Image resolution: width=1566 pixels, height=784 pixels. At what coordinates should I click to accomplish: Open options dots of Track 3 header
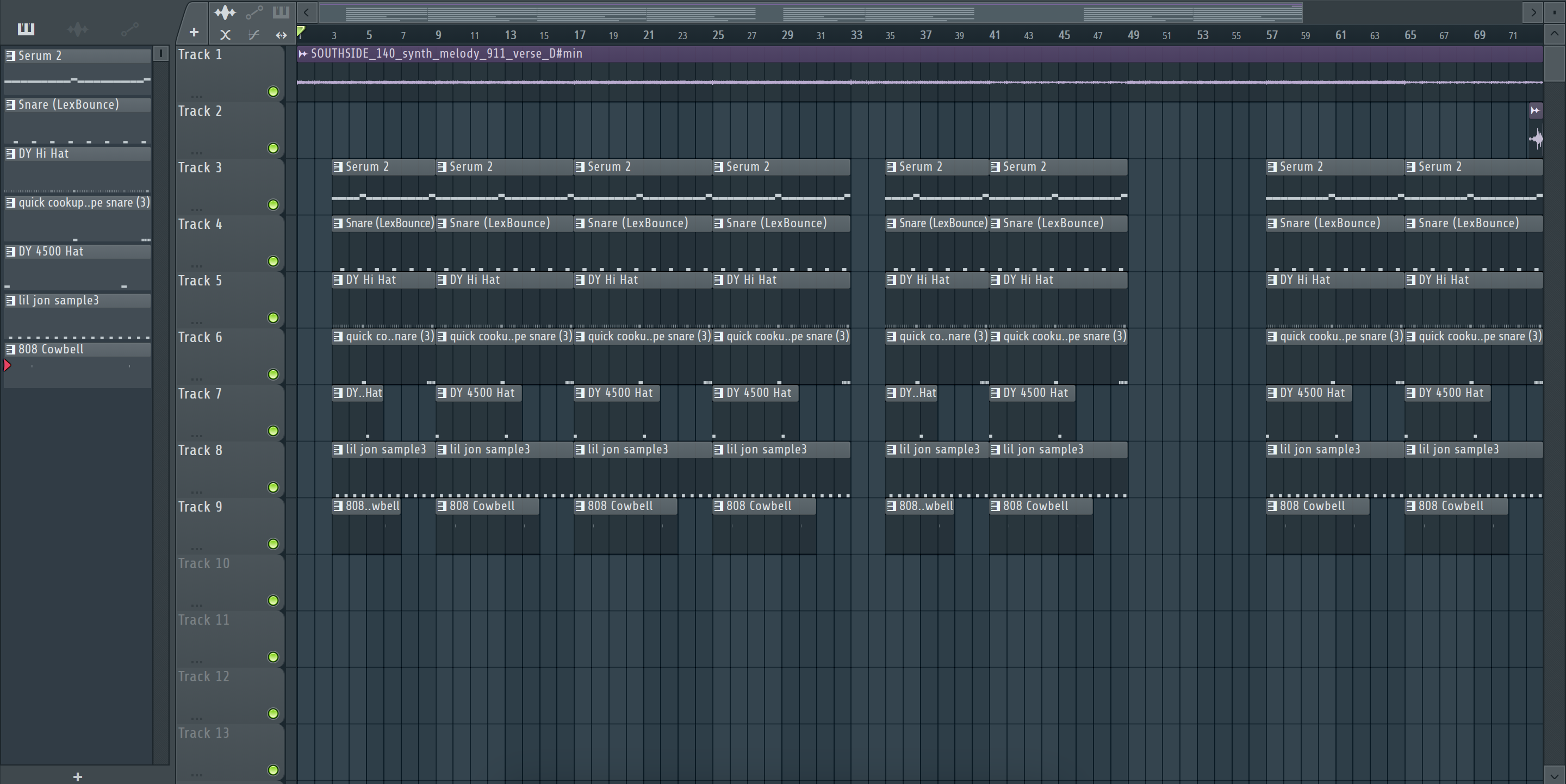[196, 209]
